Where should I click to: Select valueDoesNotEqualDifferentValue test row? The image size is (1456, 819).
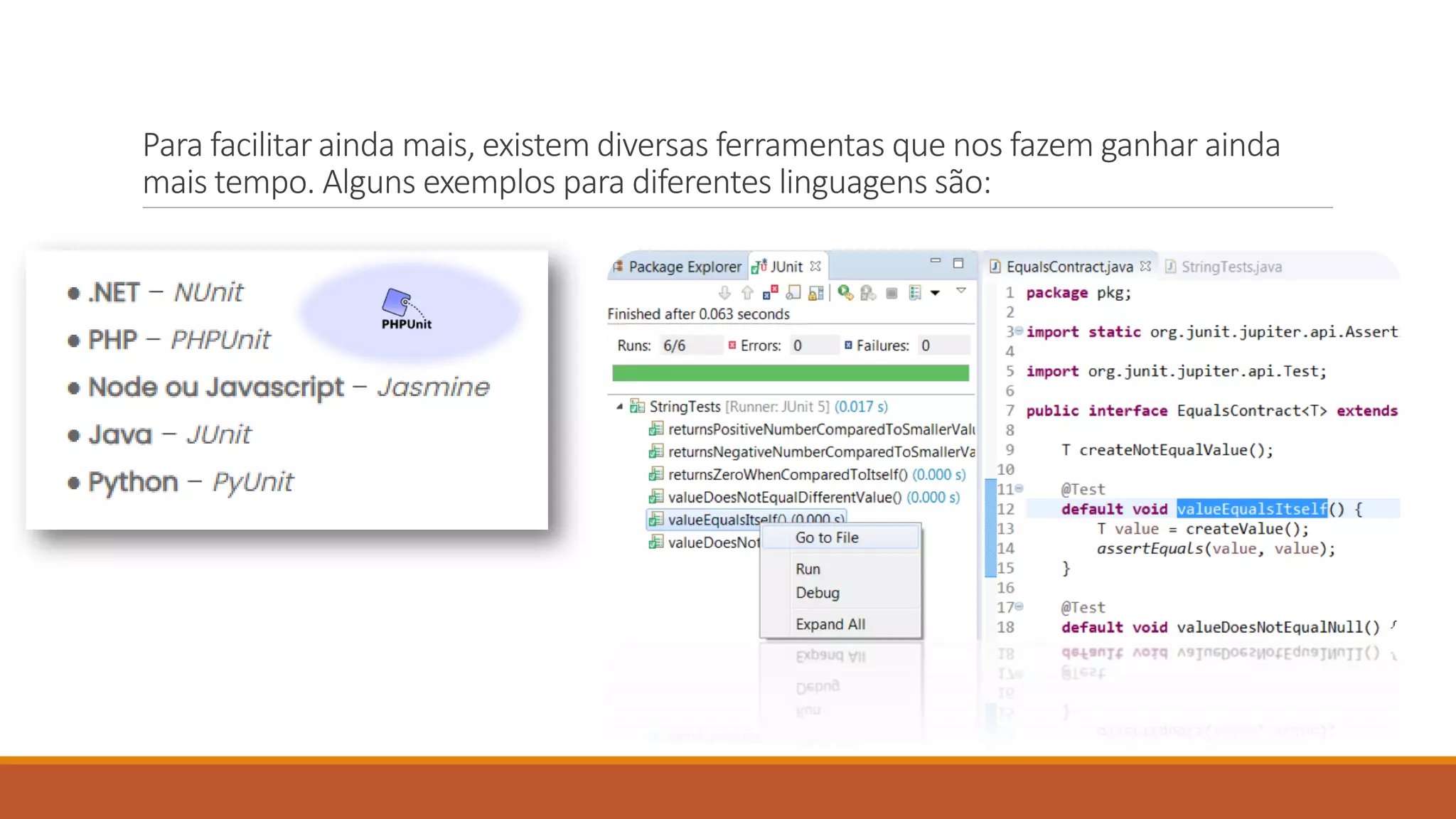tap(804, 498)
